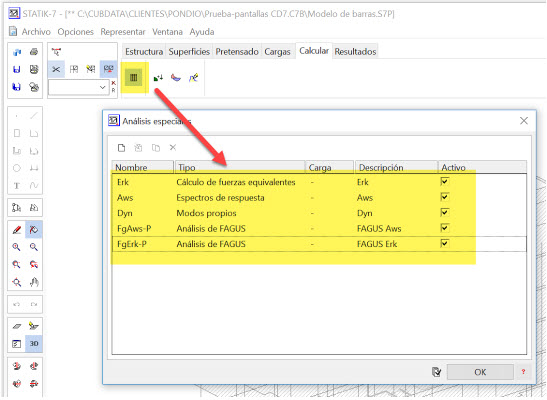Toggle Activo checkbox for Aws row
This screenshot has height=400, width=547.
(x=444, y=197)
